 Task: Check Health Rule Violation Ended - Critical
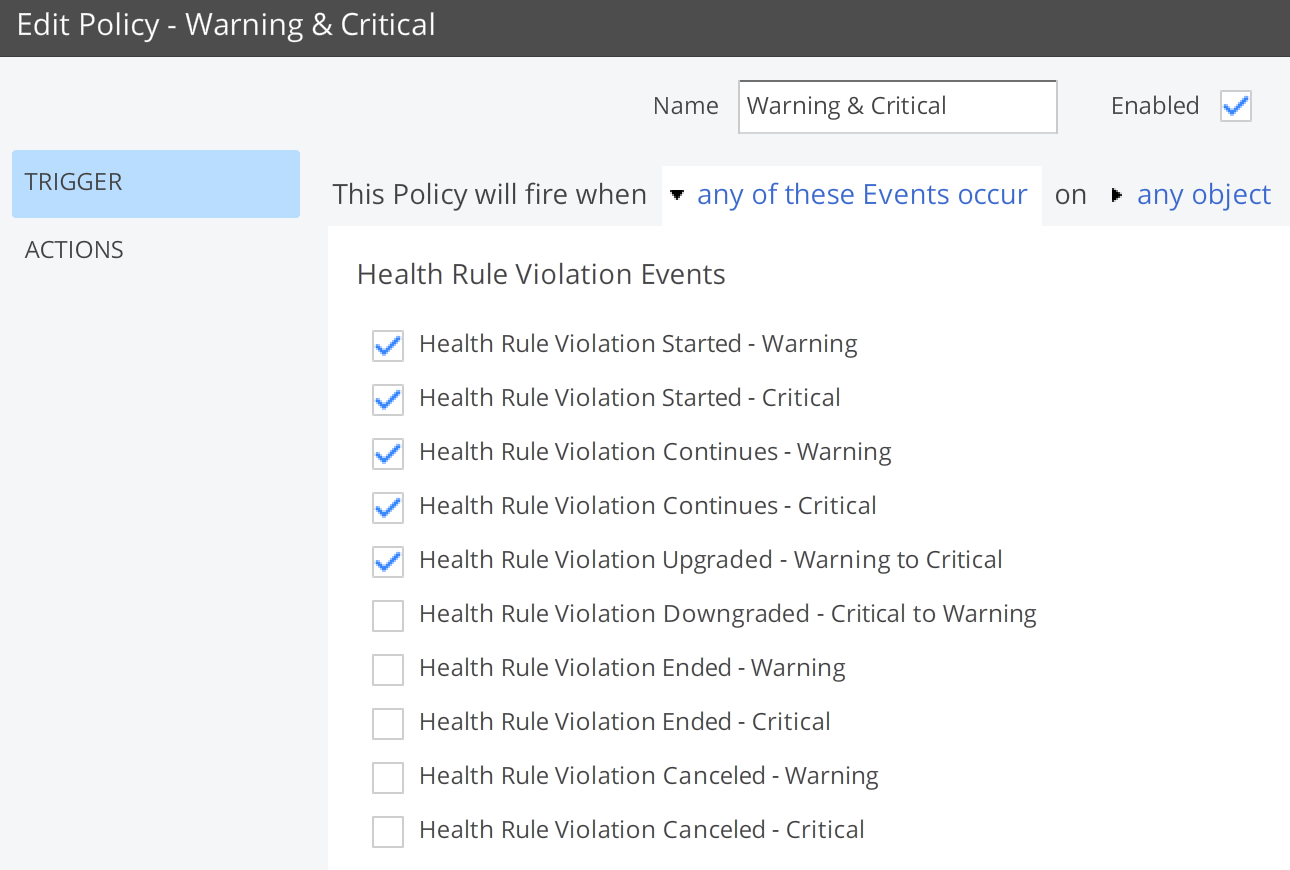pos(388,724)
